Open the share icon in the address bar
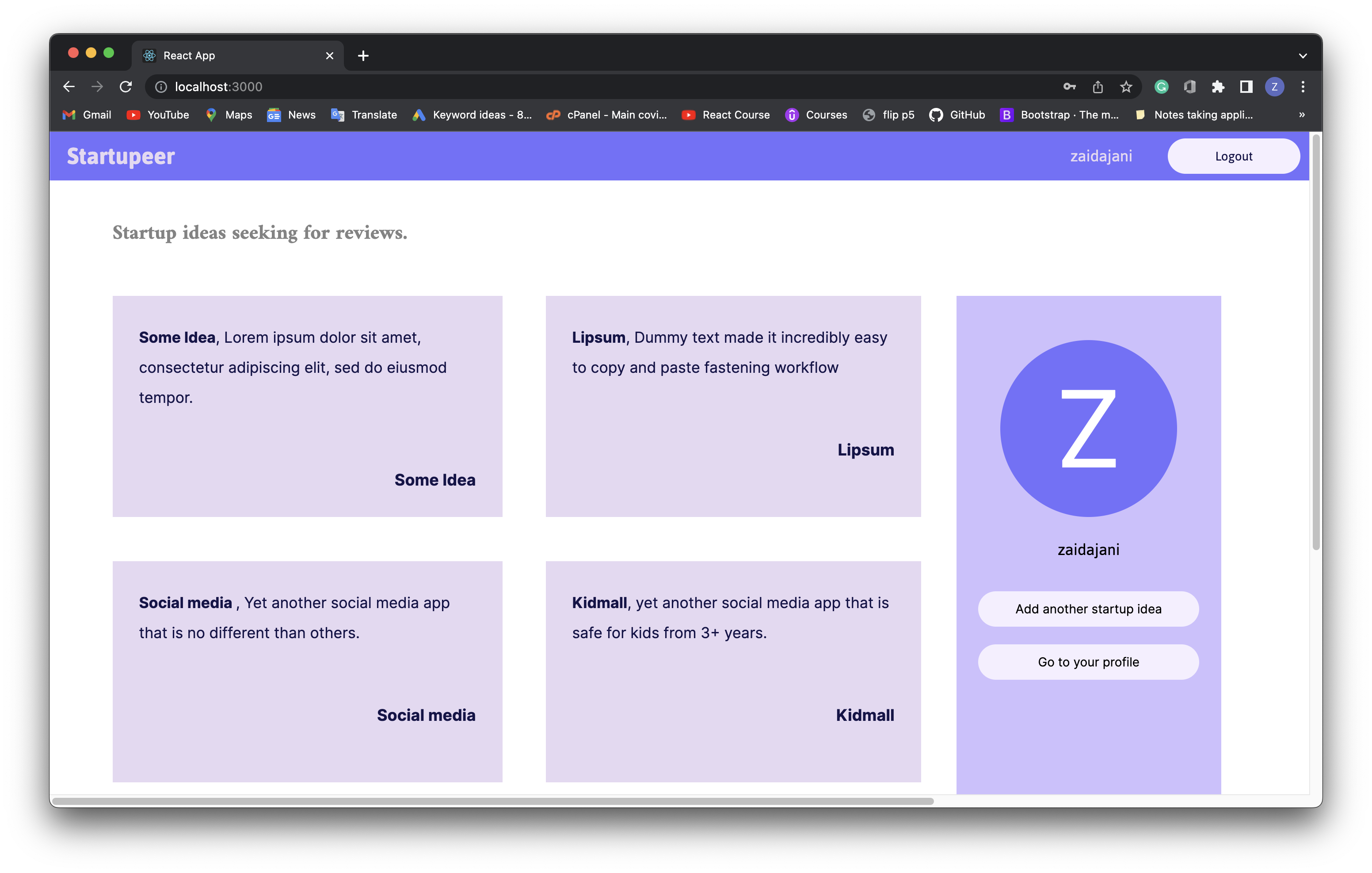This screenshot has width=1372, height=873. pyautogui.click(x=1098, y=87)
